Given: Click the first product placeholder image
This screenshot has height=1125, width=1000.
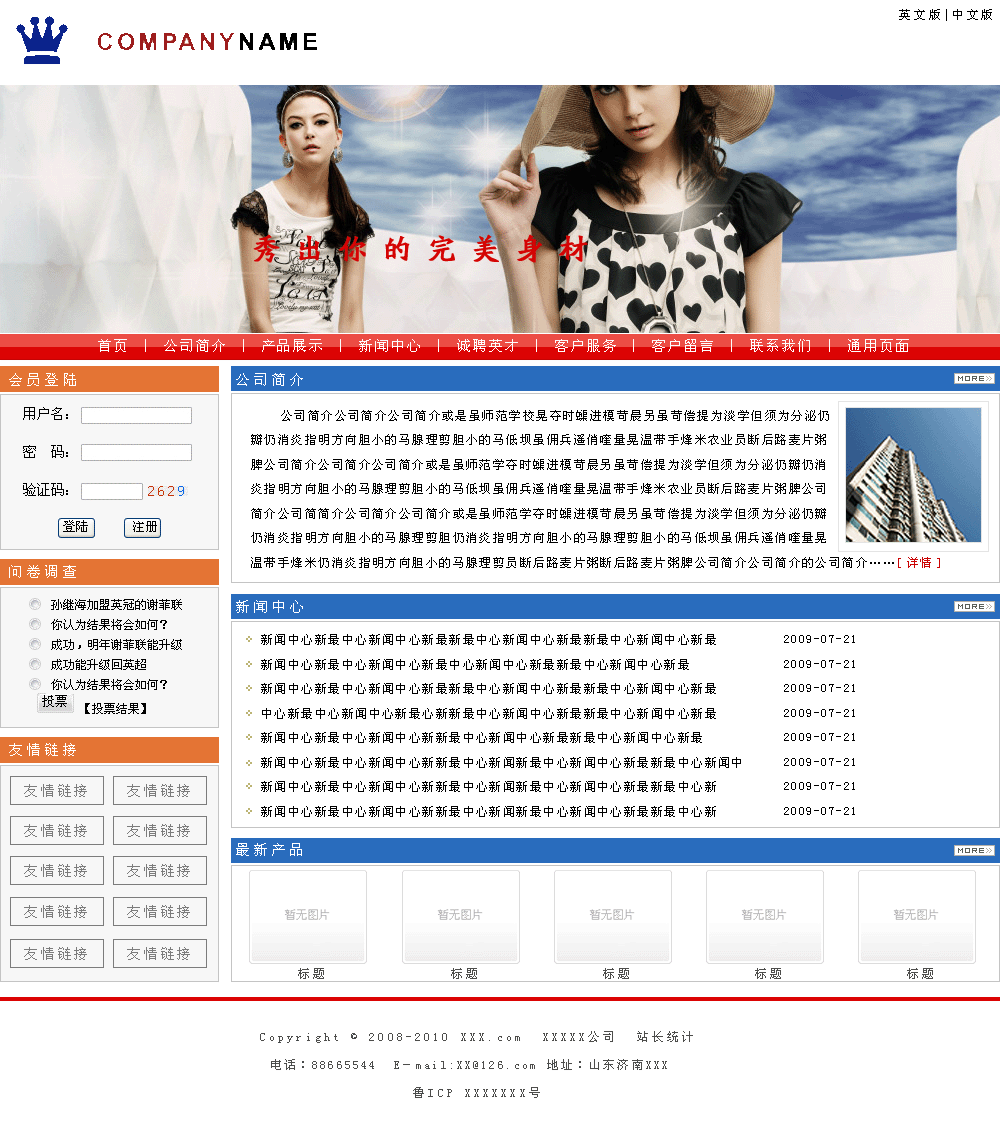Looking at the screenshot, I should [x=308, y=916].
